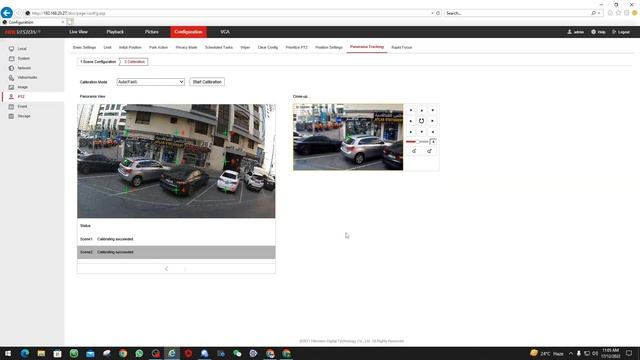The height and width of the screenshot is (360, 640).
Task: Go to step 1 Scene Configuration
Action: point(98,62)
